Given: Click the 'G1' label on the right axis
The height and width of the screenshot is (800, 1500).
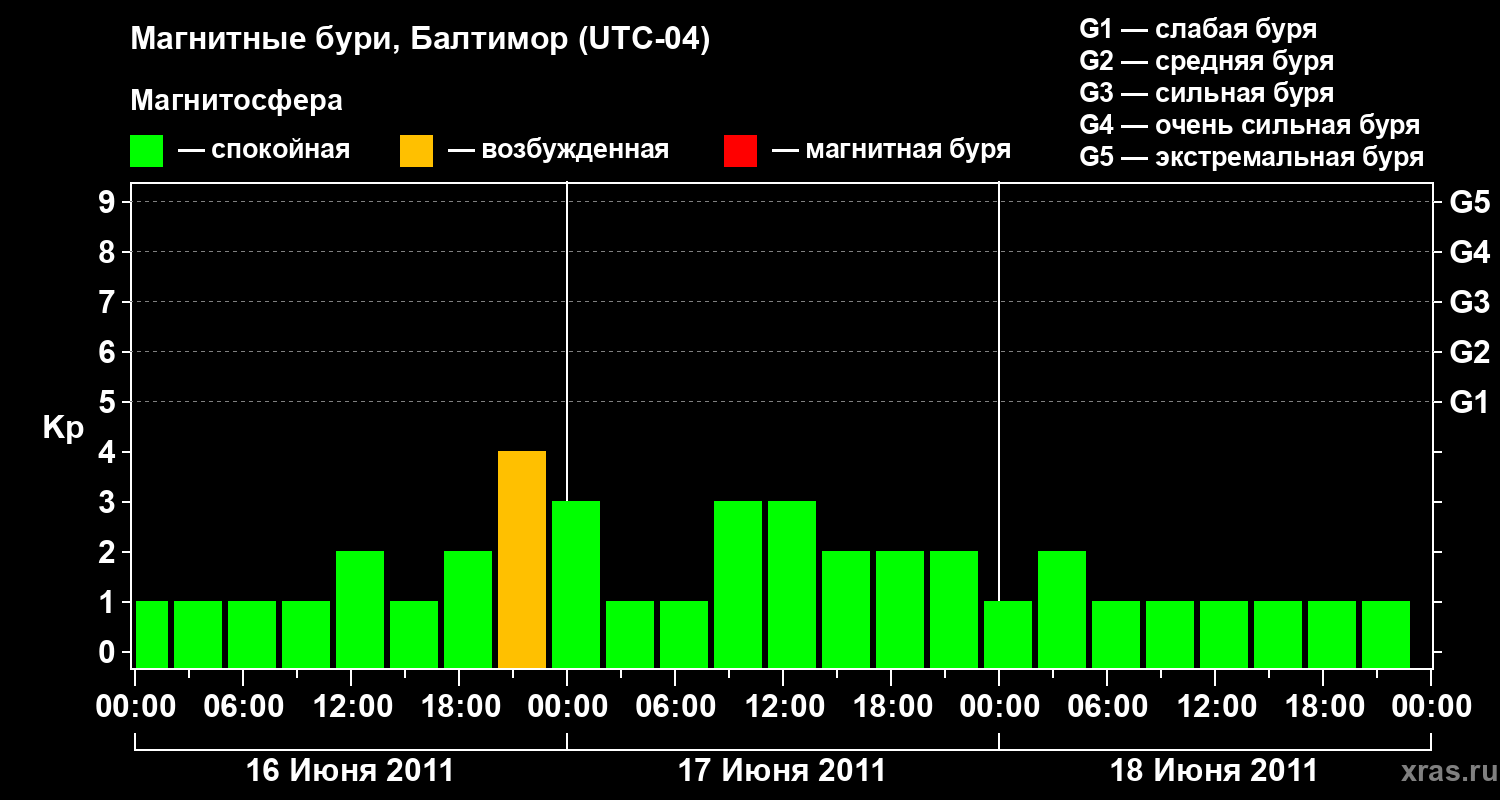Looking at the screenshot, I should [x=1469, y=403].
